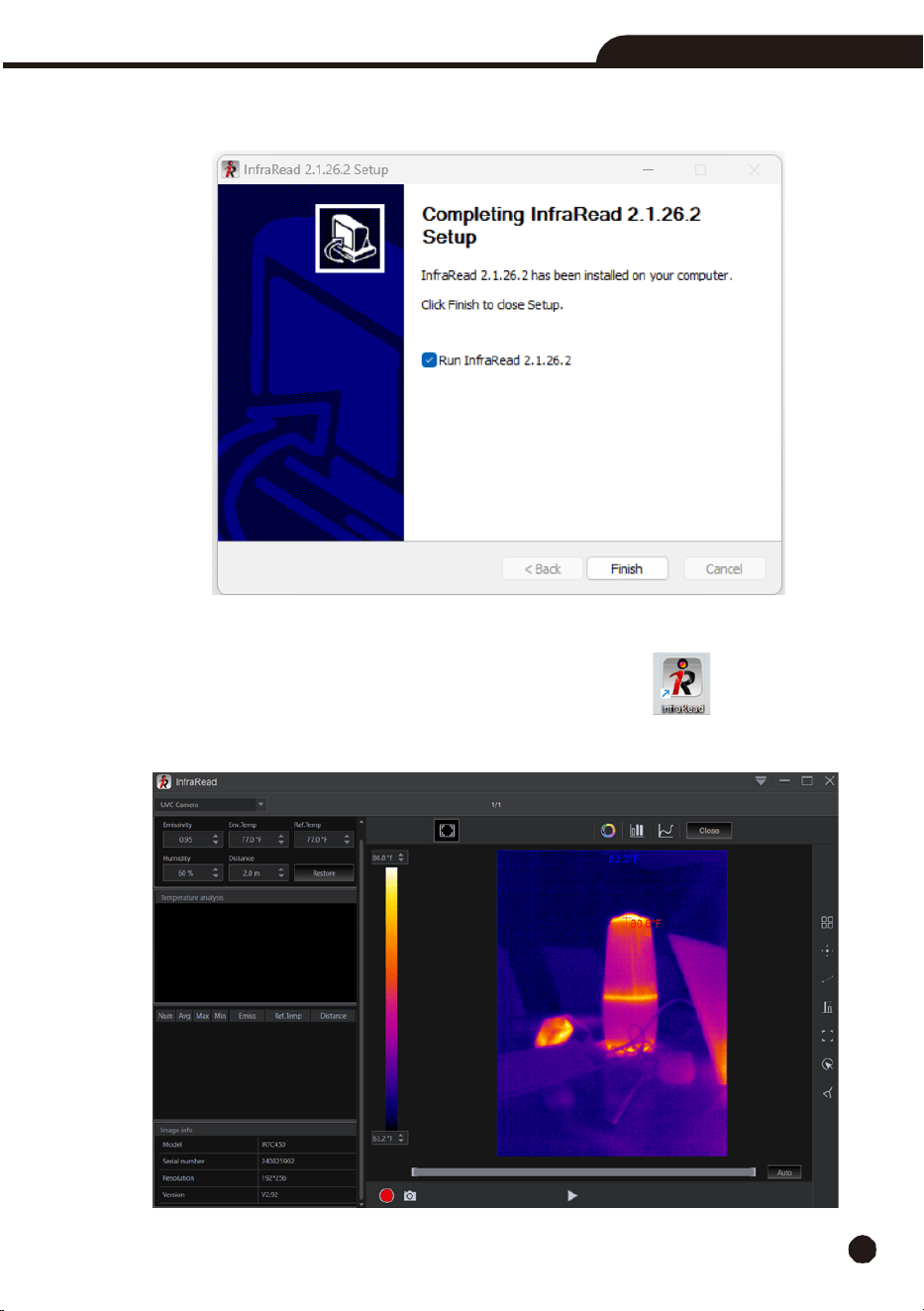Image resolution: width=924 pixels, height=1311 pixels.
Task: Click the Setup window title bar icon
Action: (231, 169)
